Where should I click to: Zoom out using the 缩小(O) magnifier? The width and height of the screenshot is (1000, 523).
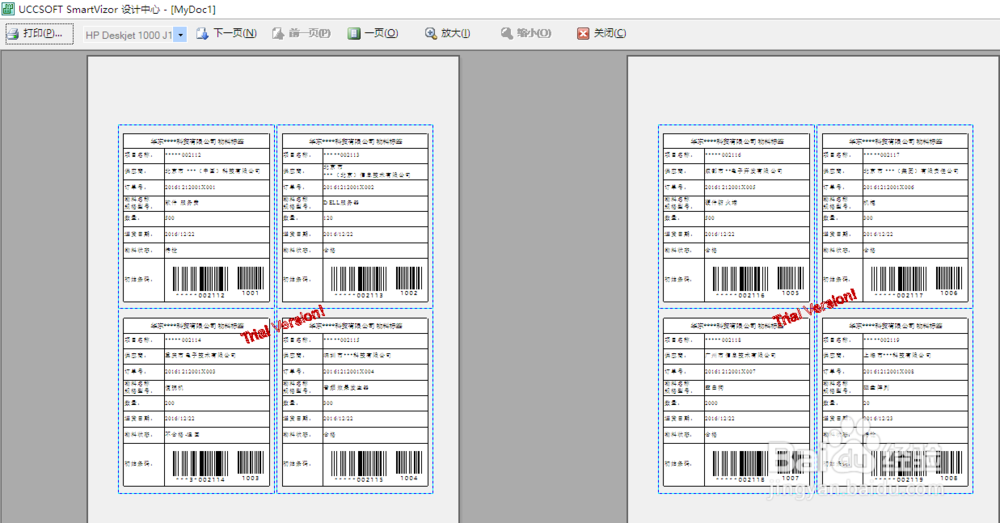526,33
